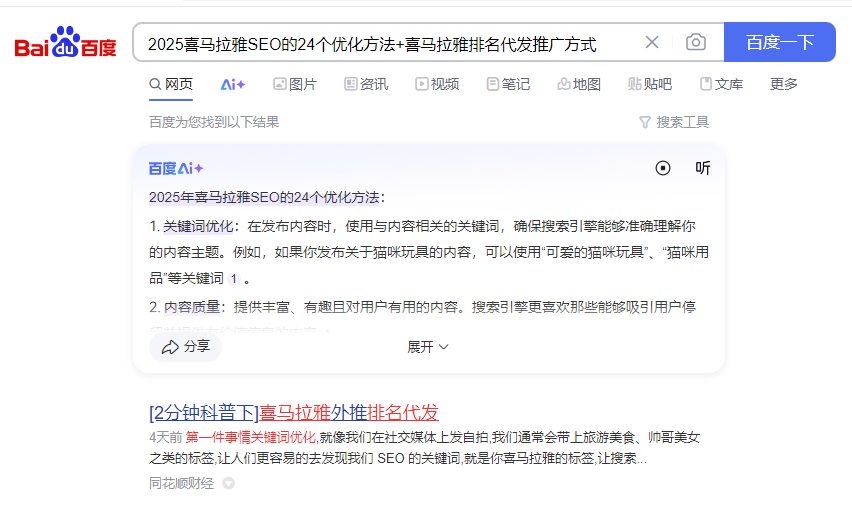Viewport: 852px width, 508px height.
Task: Click the text 百度为您找到以下结果
Action: pyautogui.click(x=214, y=122)
